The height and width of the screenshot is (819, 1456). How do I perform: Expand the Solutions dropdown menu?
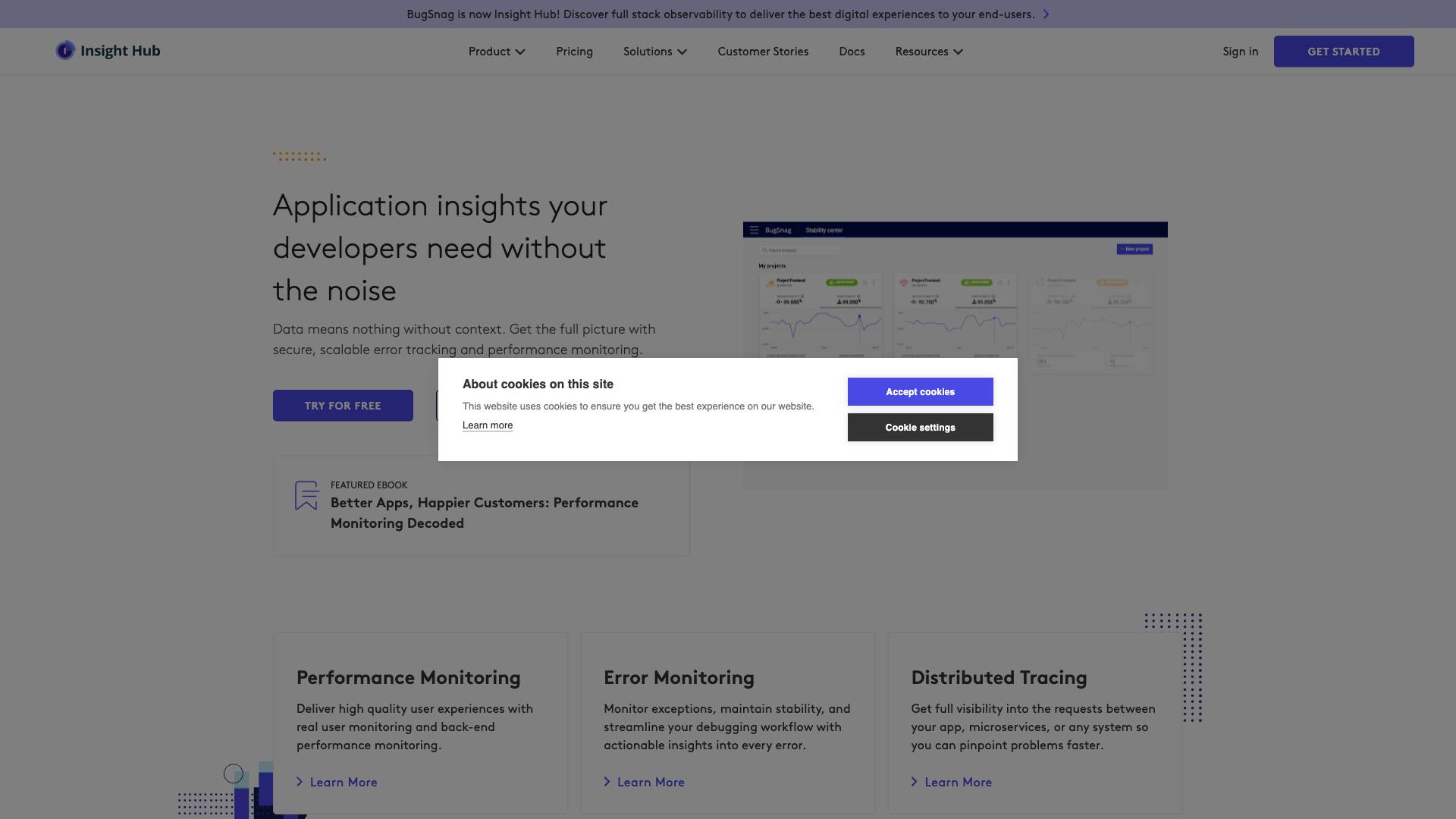coord(655,52)
